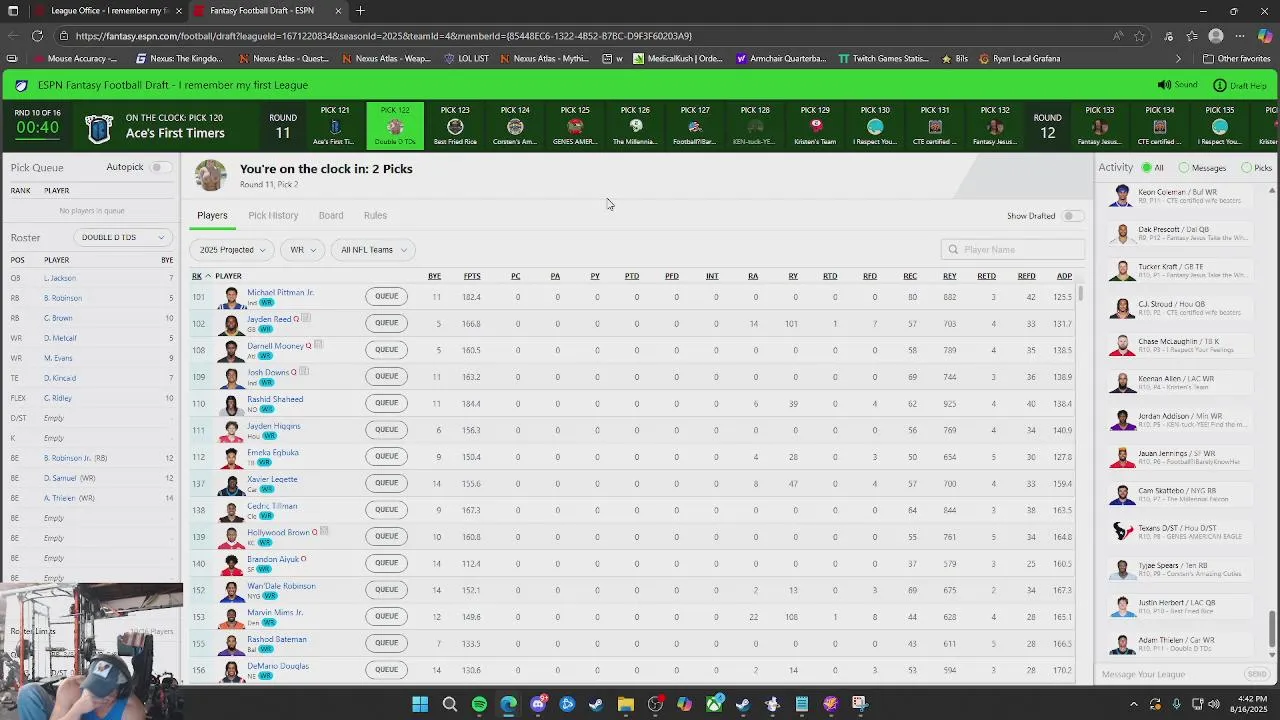Select the Pick 122 team logo
1280x720 pixels.
pos(395,127)
